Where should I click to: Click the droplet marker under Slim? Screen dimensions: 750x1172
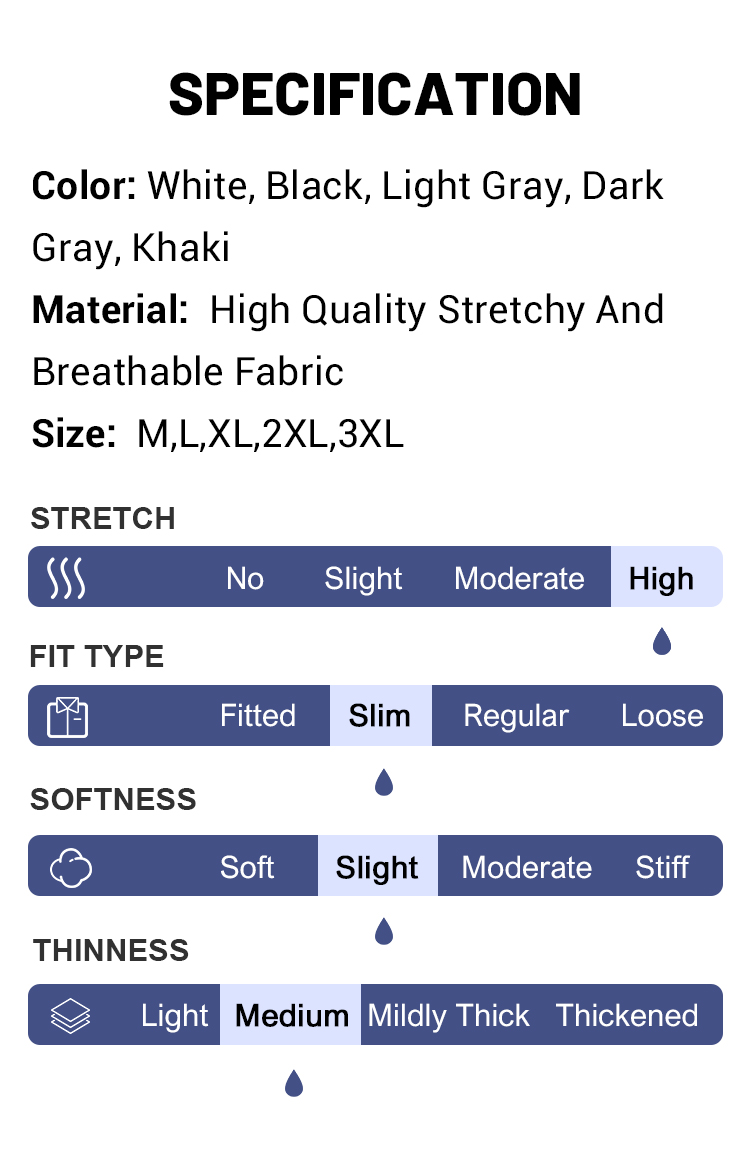(x=383, y=782)
